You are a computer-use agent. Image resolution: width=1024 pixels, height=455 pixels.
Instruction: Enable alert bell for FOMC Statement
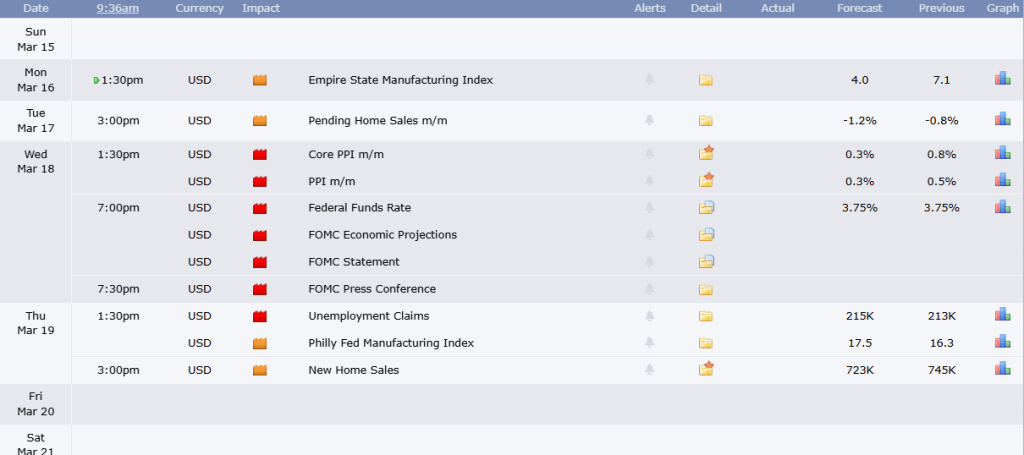point(649,262)
